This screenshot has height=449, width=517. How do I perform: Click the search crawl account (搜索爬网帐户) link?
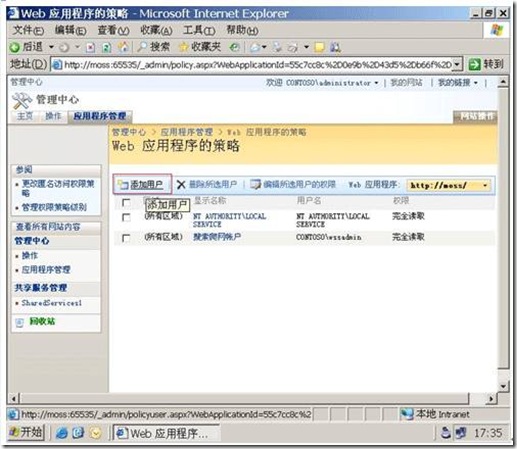pyautogui.click(x=217, y=237)
